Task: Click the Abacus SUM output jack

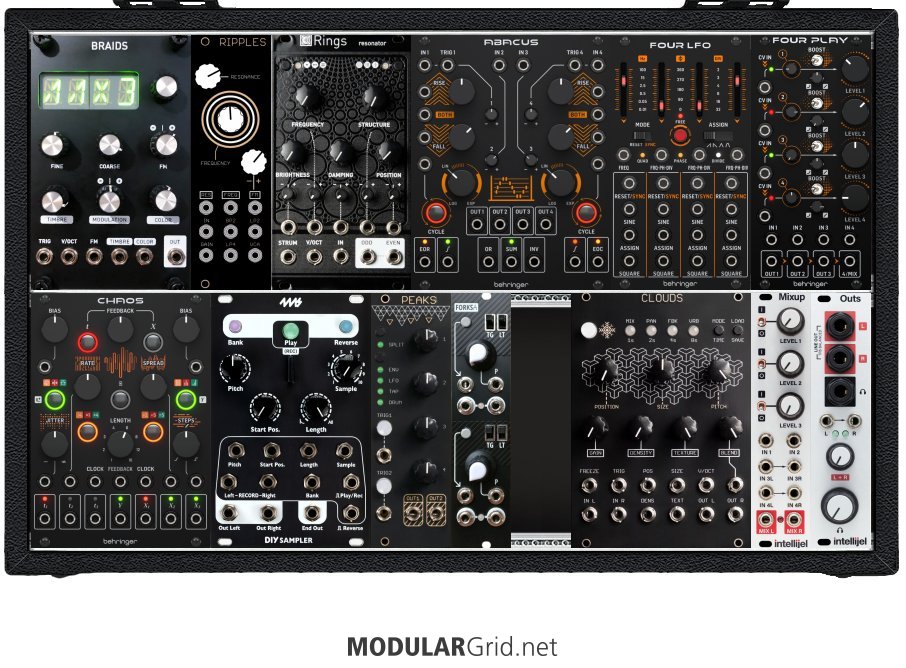Action: 511,262
